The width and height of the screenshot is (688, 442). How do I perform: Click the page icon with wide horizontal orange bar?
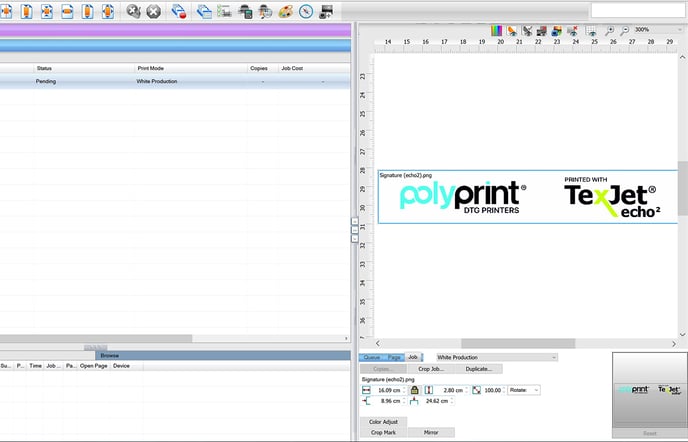click(x=67, y=12)
